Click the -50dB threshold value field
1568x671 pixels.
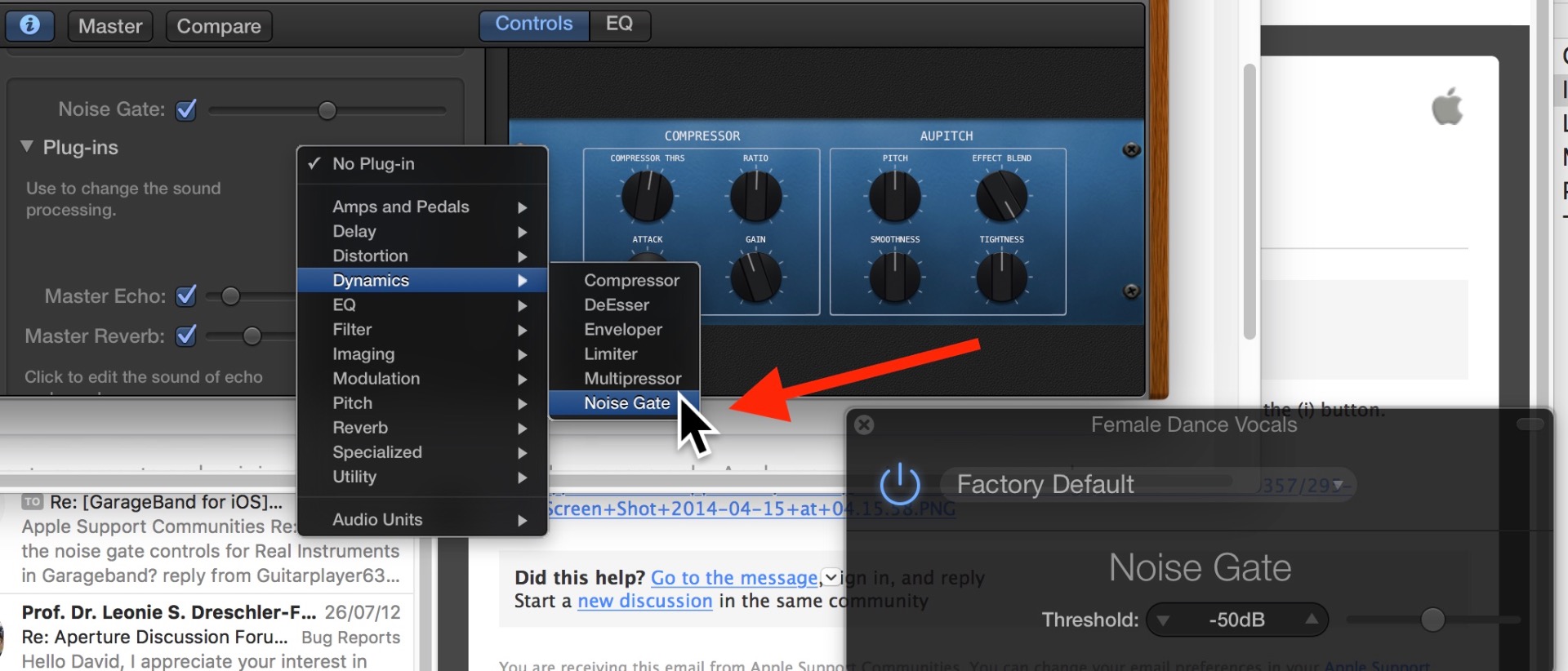pyautogui.click(x=1236, y=620)
